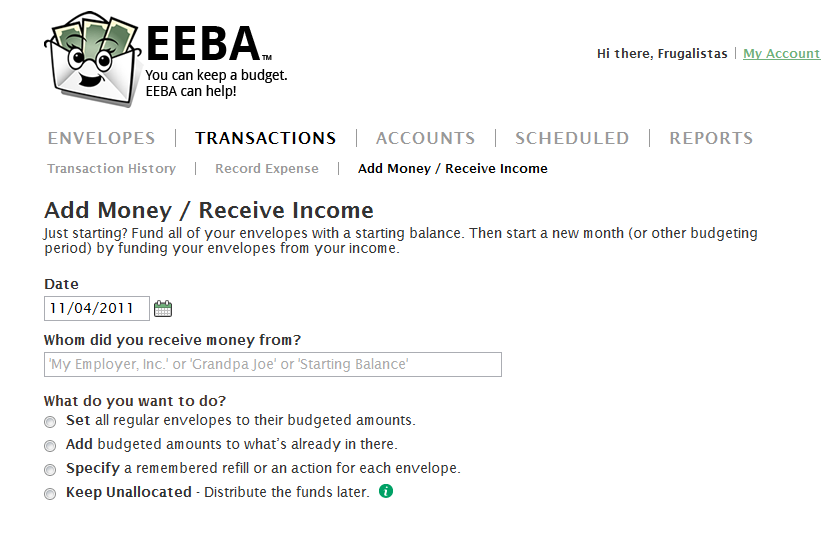827x554 pixels.
Task: Focus the Date field showing 11/04/2011
Action: pyautogui.click(x=97, y=308)
